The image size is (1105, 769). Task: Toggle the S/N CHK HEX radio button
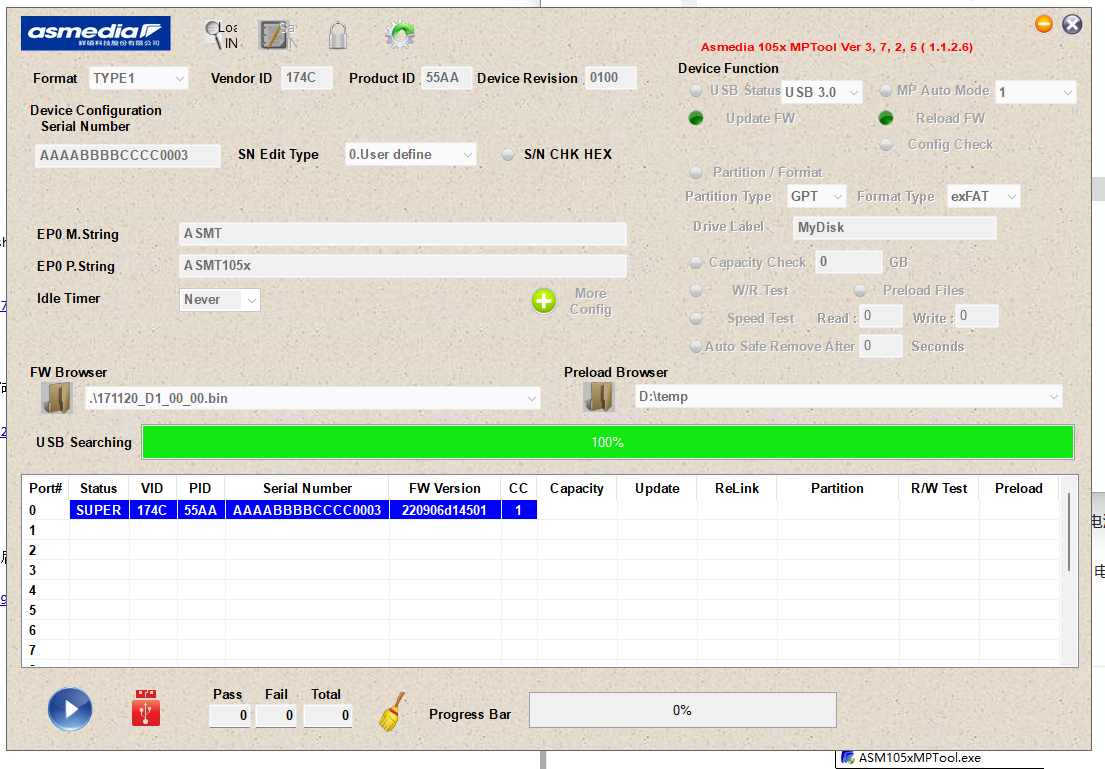point(507,154)
